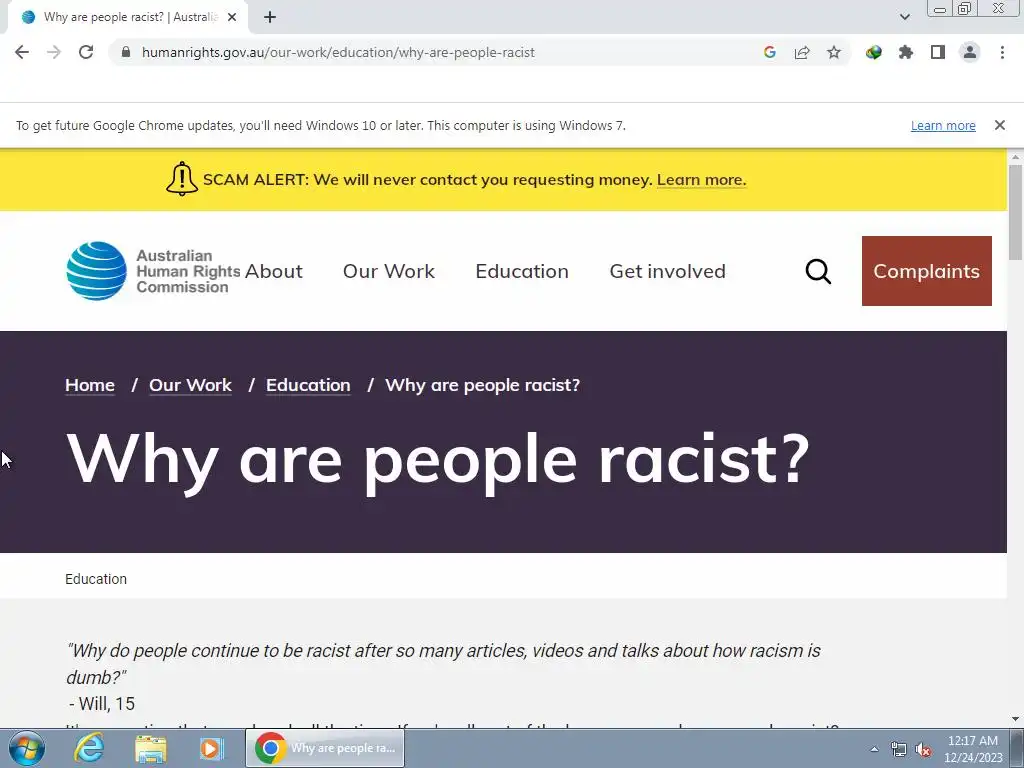Viewport: 1024px width, 768px height.
Task: Click the scam alert bell icon
Action: [182, 179]
